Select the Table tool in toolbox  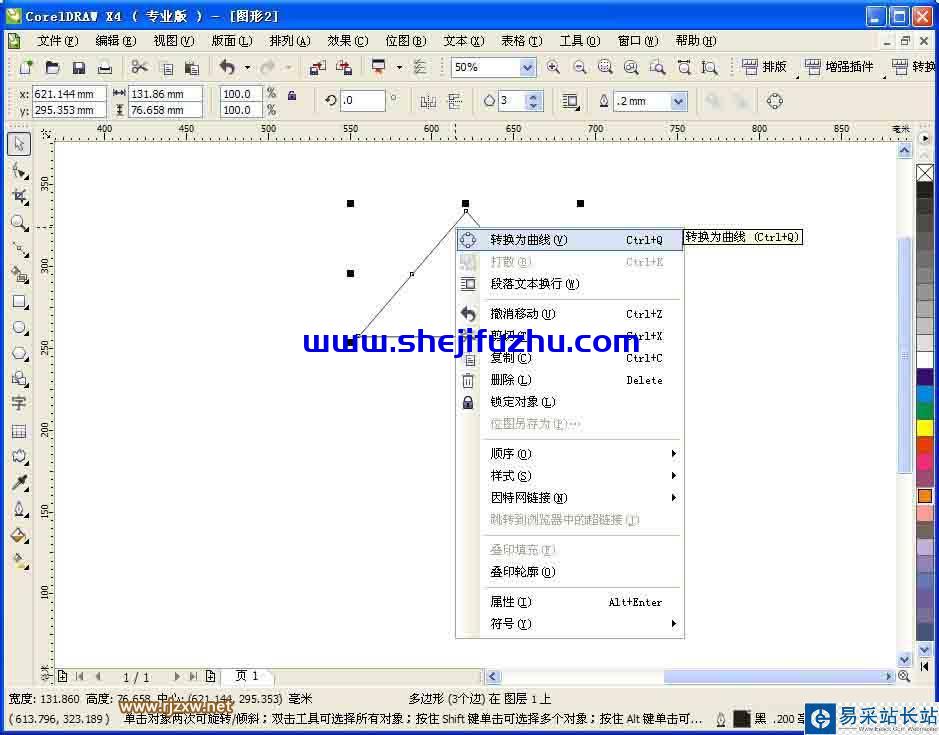point(19,431)
